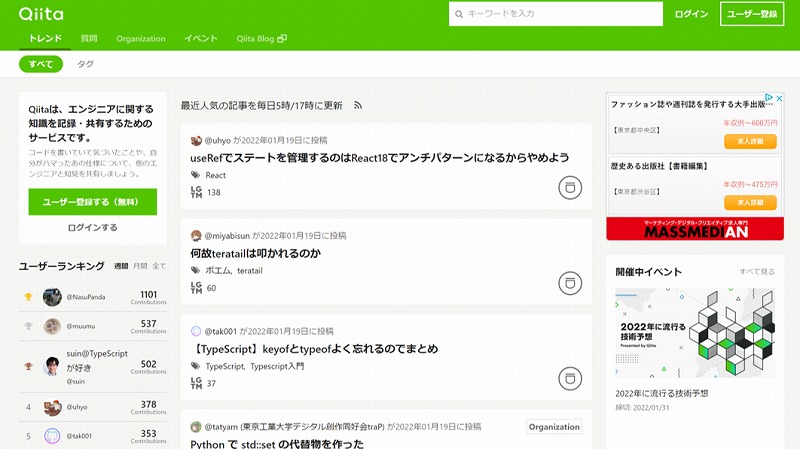Click @tak001 avatar in third article
Image resolution: width=800 pixels, height=449 pixels.
[x=196, y=331]
